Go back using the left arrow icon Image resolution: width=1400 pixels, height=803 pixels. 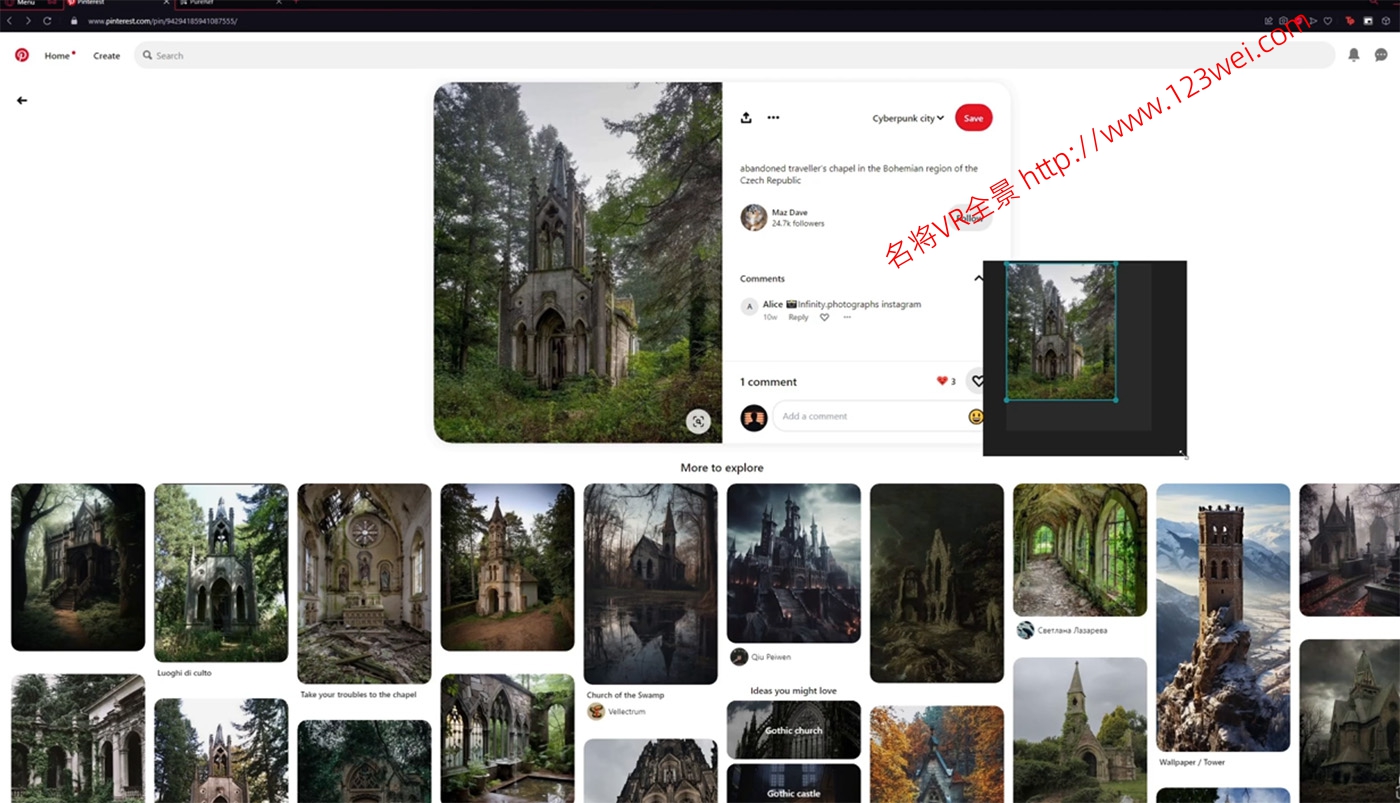coord(22,100)
